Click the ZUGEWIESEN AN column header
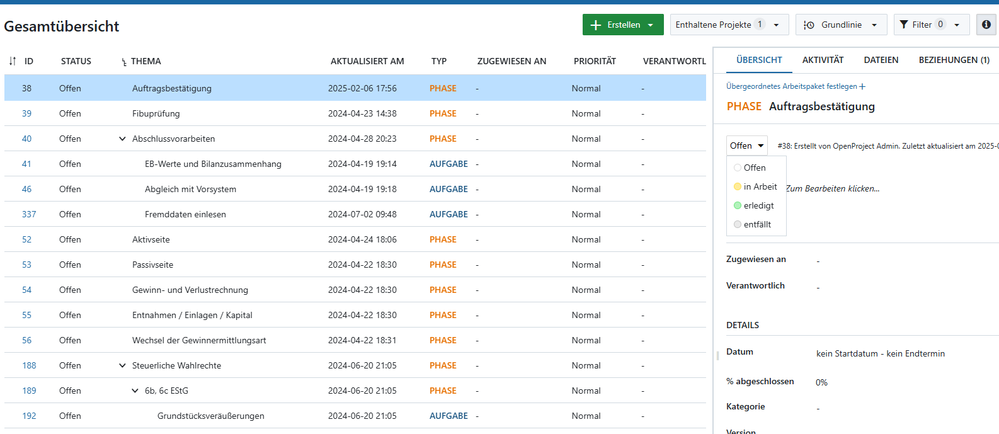999x434 pixels. pos(512,62)
